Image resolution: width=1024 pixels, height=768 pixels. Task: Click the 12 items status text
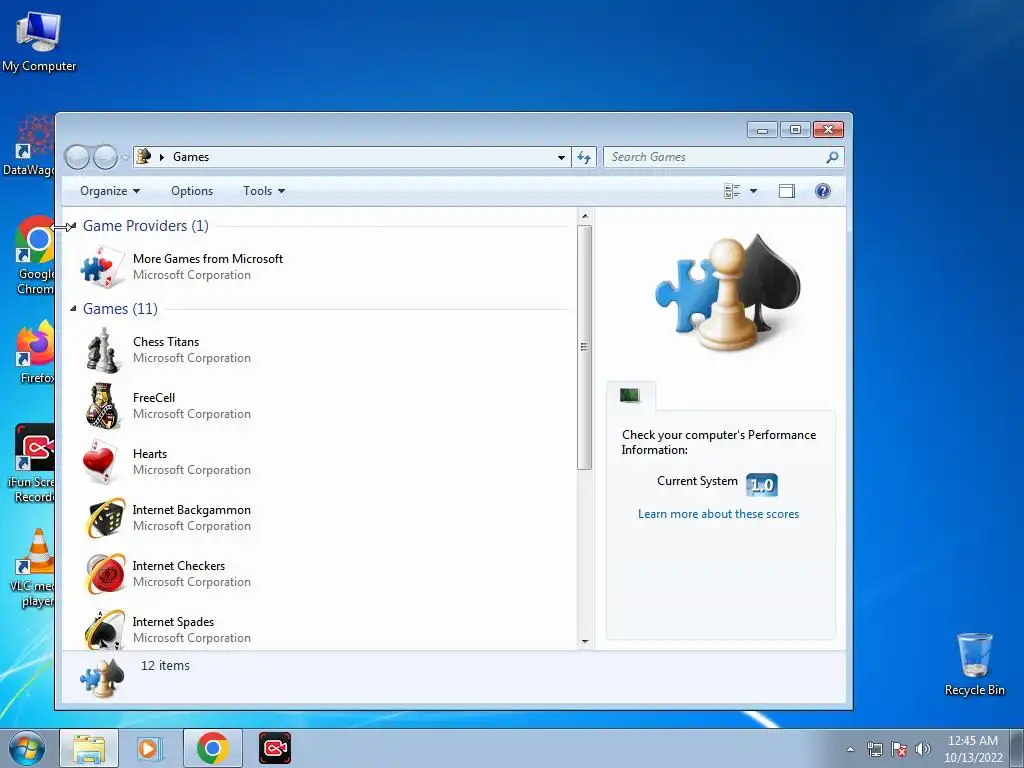tap(165, 665)
